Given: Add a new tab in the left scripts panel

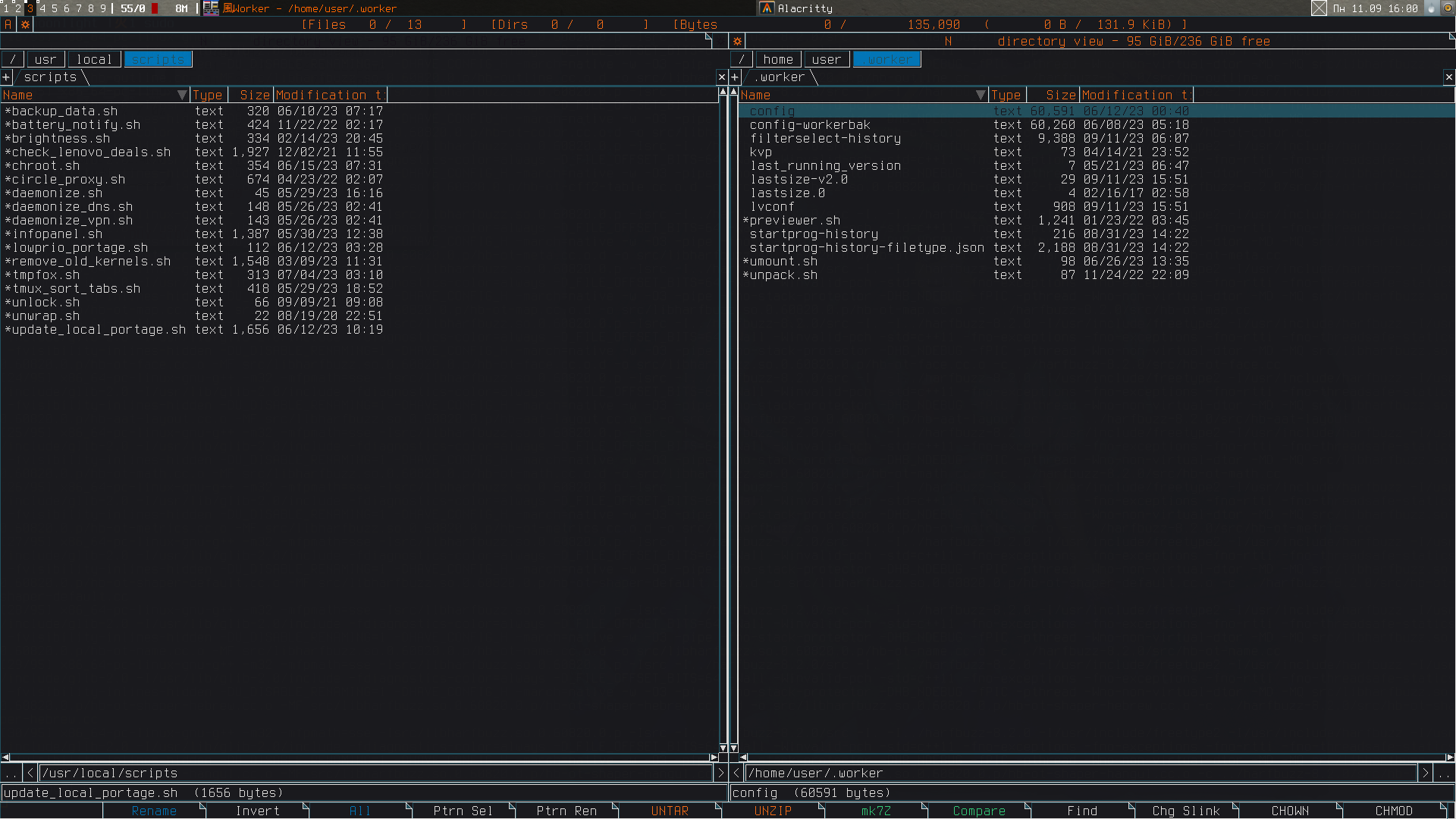Looking at the screenshot, I should tap(6, 77).
